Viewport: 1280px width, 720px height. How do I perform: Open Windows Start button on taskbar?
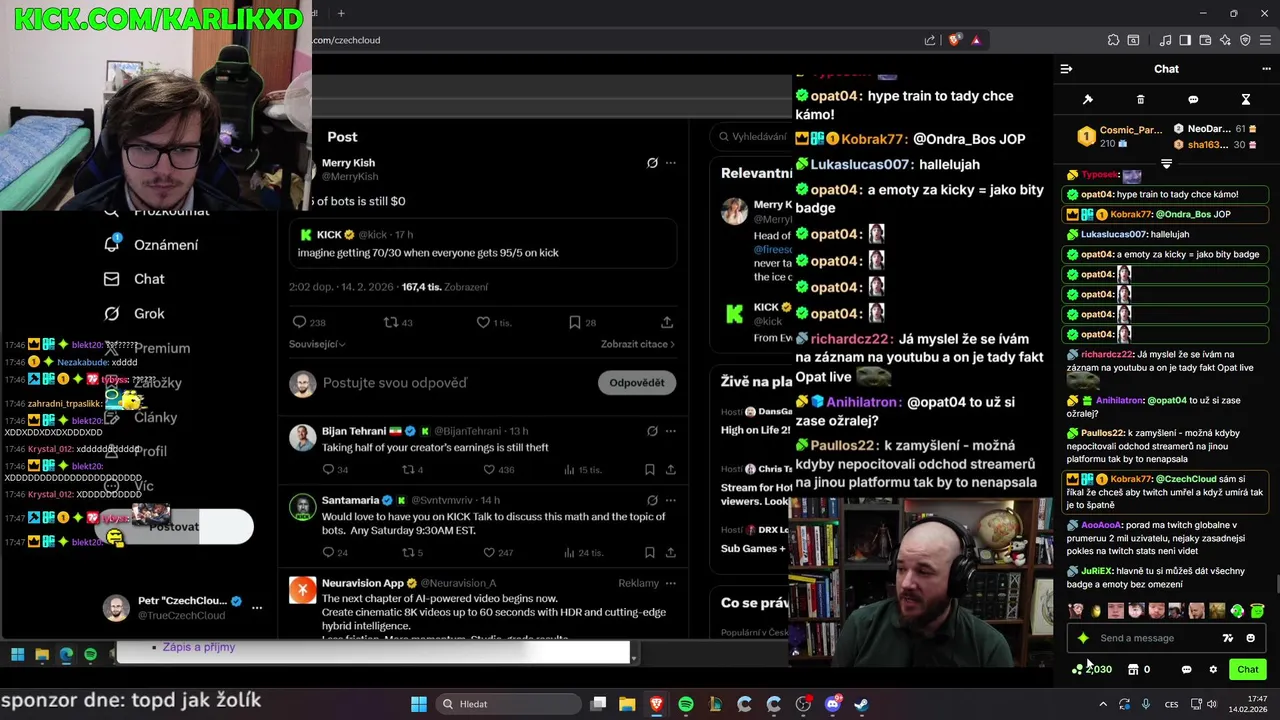419,704
